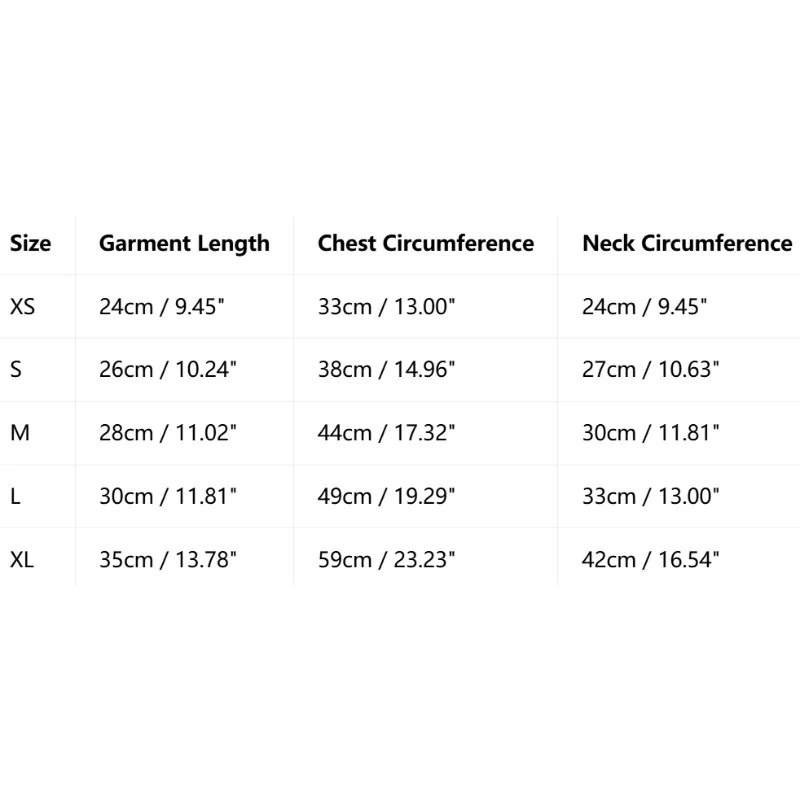Click XL chest circumference 59cm / 23.23"
This screenshot has width=800, height=800.
(x=386, y=560)
